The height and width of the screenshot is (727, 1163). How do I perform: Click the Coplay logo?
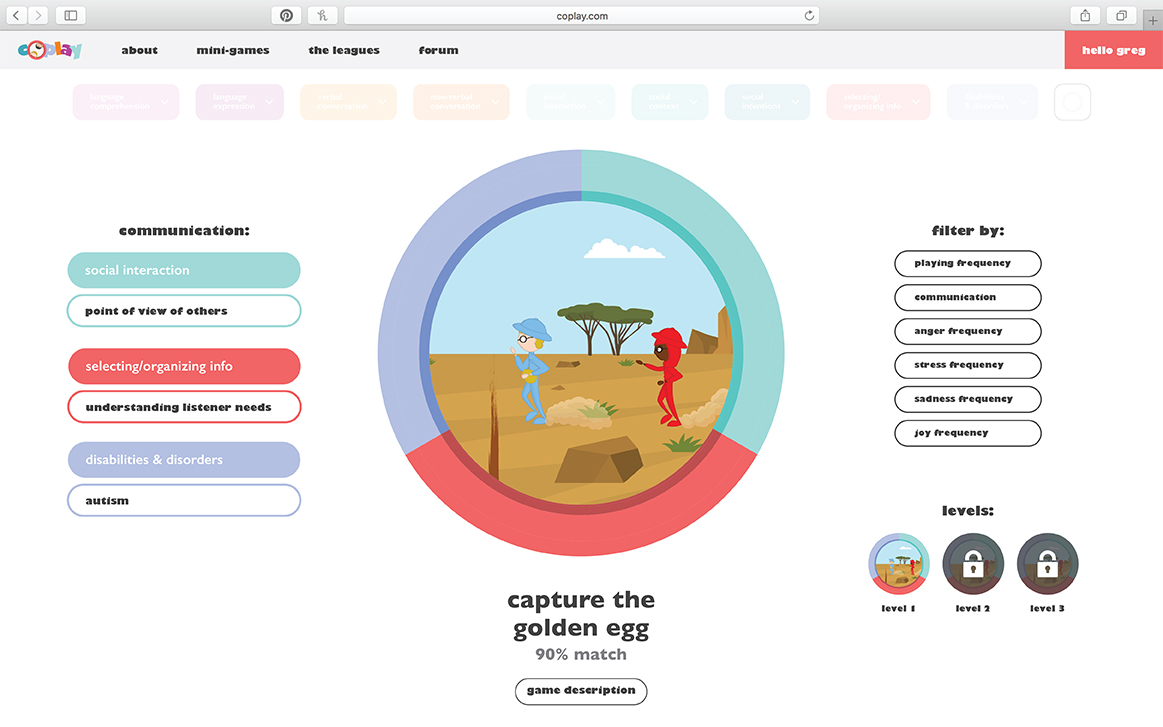(50, 50)
